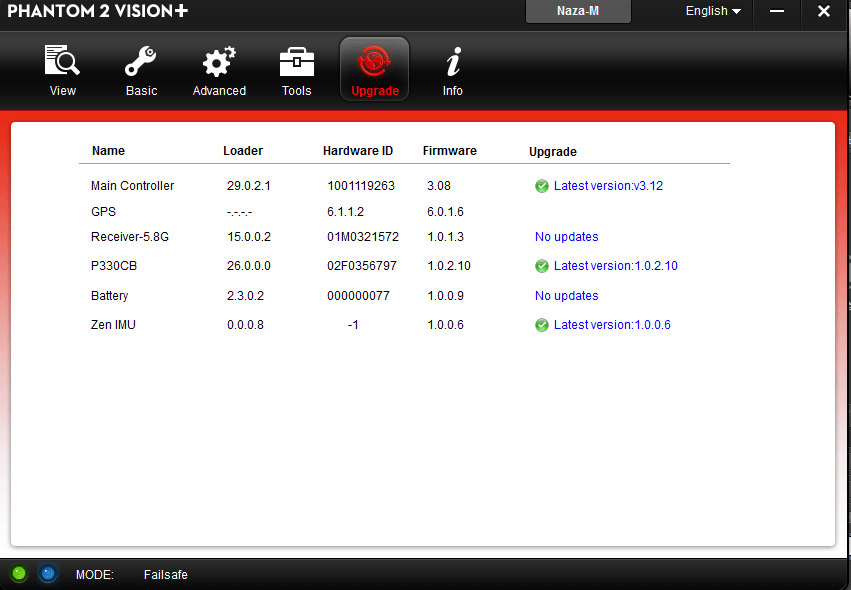Viewport: 851px width, 590px height.
Task: Select the Upgrade globe icon
Action: (374, 61)
